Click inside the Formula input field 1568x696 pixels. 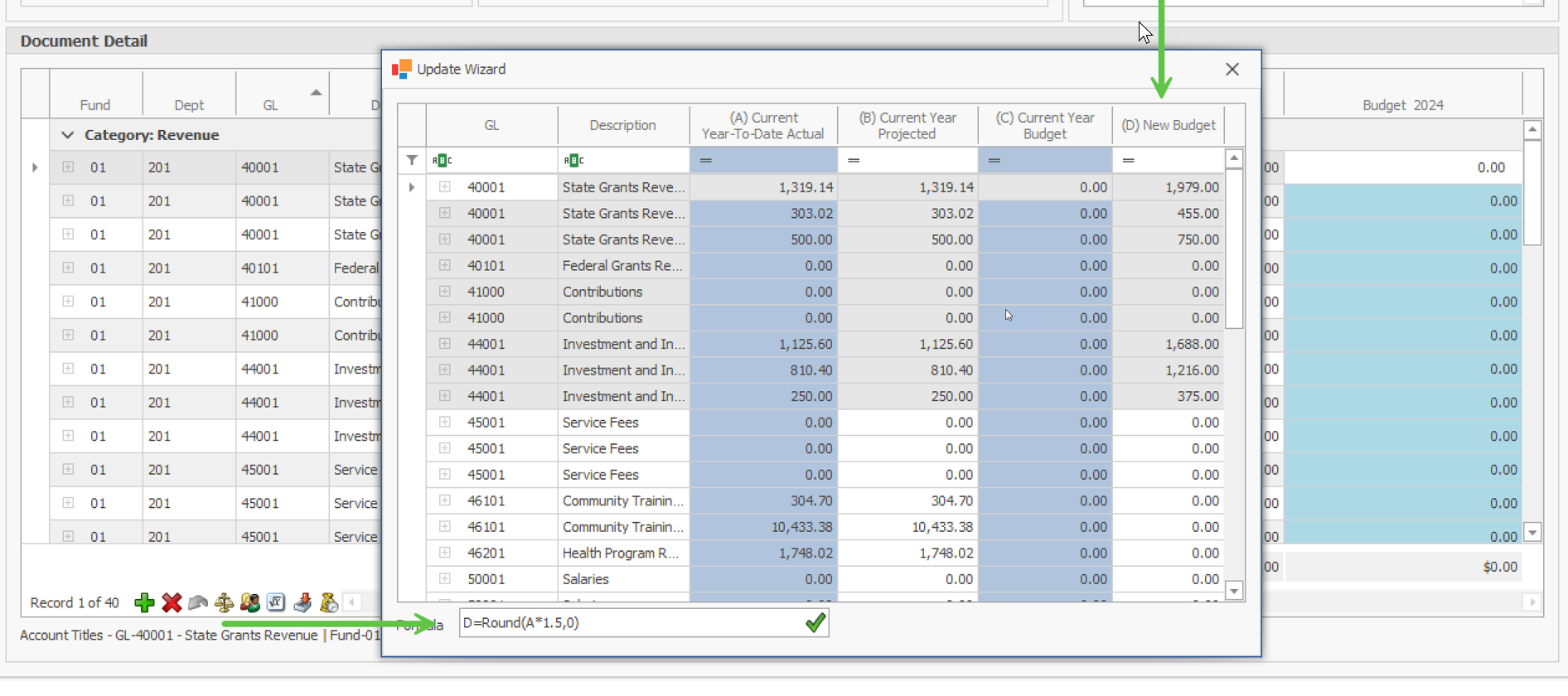pos(630,623)
